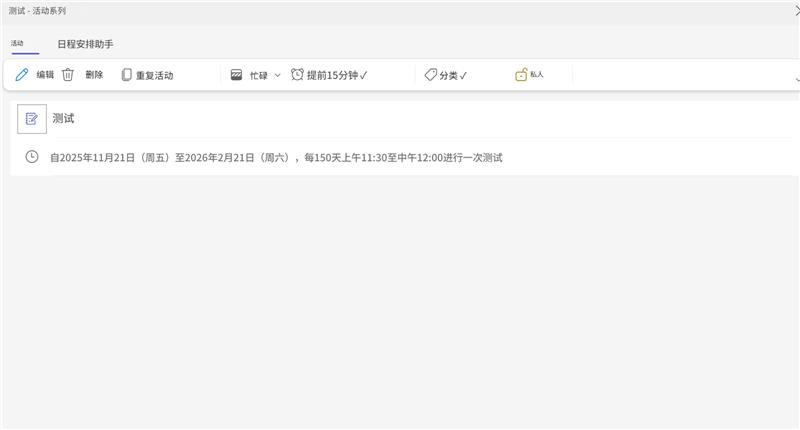Screen dimensions: 800x430
Task: Click the 忙碌 status label
Action: [259, 75]
